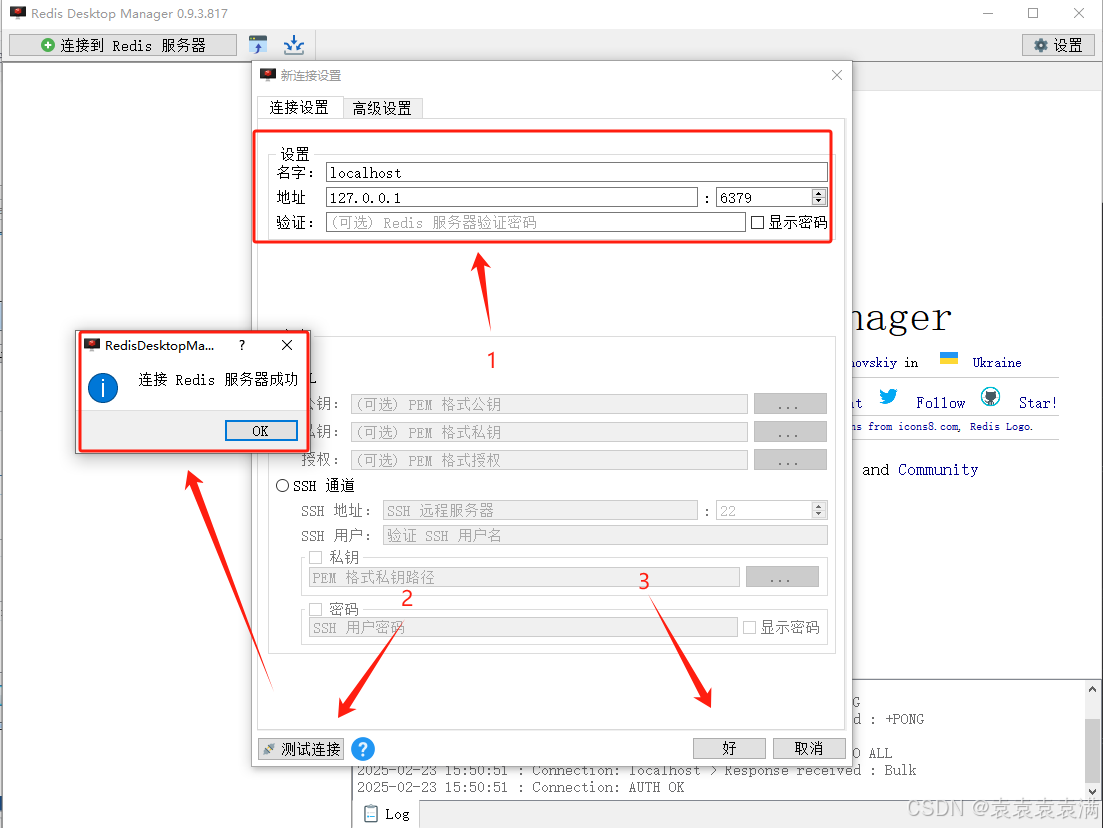
Task: Increment port 6379 with the up stepper
Action: [x=820, y=192]
